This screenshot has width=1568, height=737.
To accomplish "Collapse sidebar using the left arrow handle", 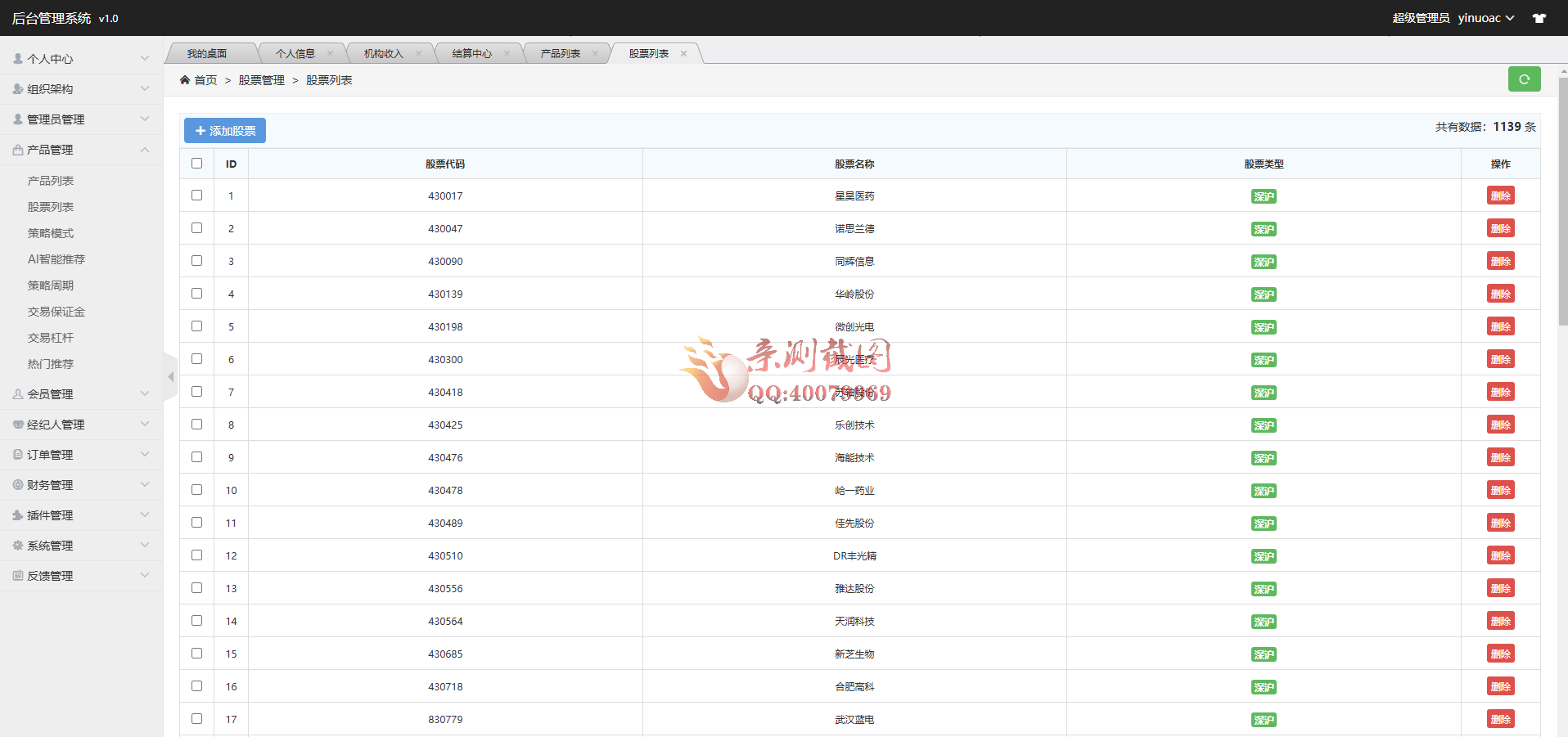I will pyautogui.click(x=170, y=377).
